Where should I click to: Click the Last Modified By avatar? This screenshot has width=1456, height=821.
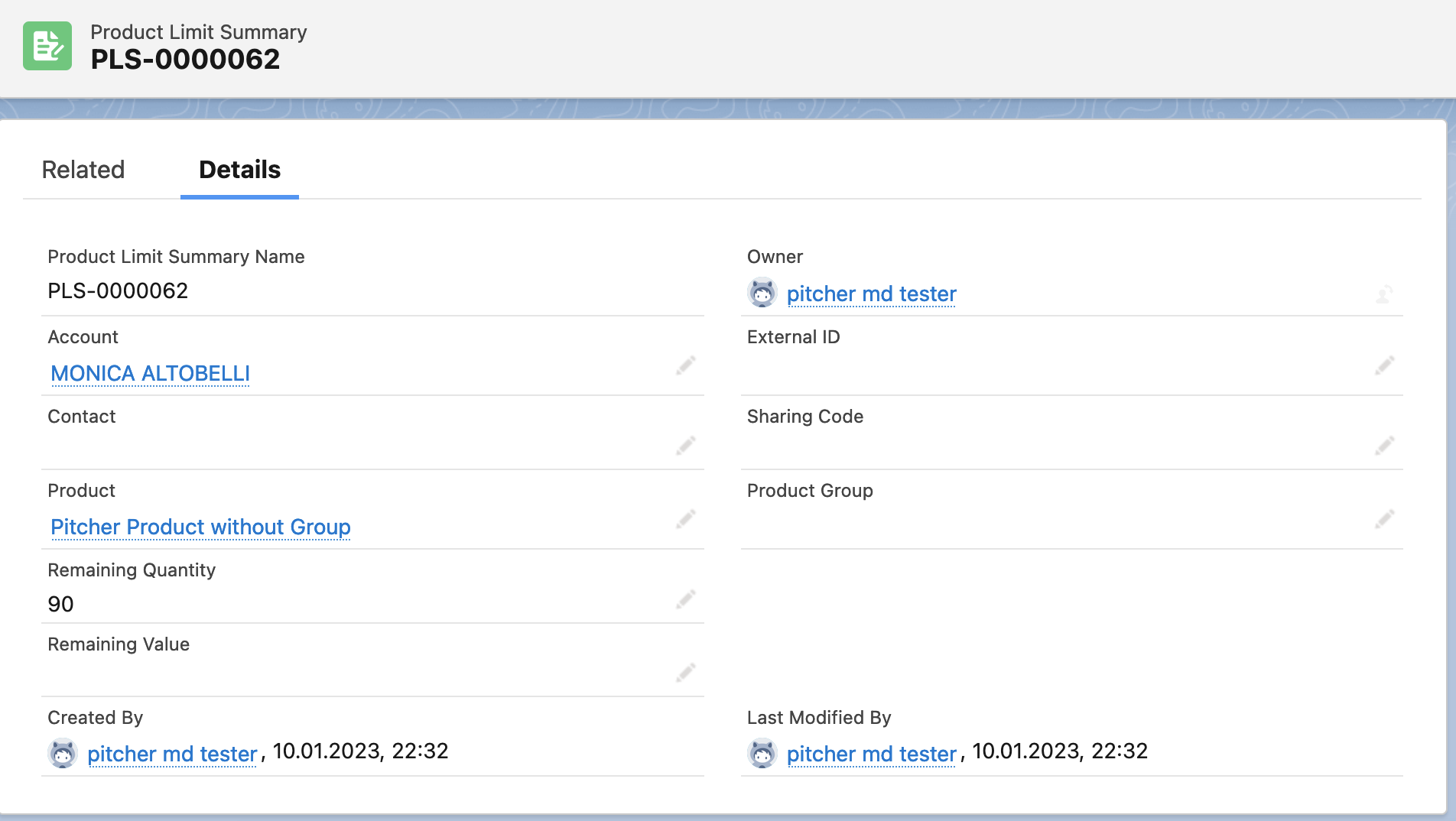click(x=762, y=754)
